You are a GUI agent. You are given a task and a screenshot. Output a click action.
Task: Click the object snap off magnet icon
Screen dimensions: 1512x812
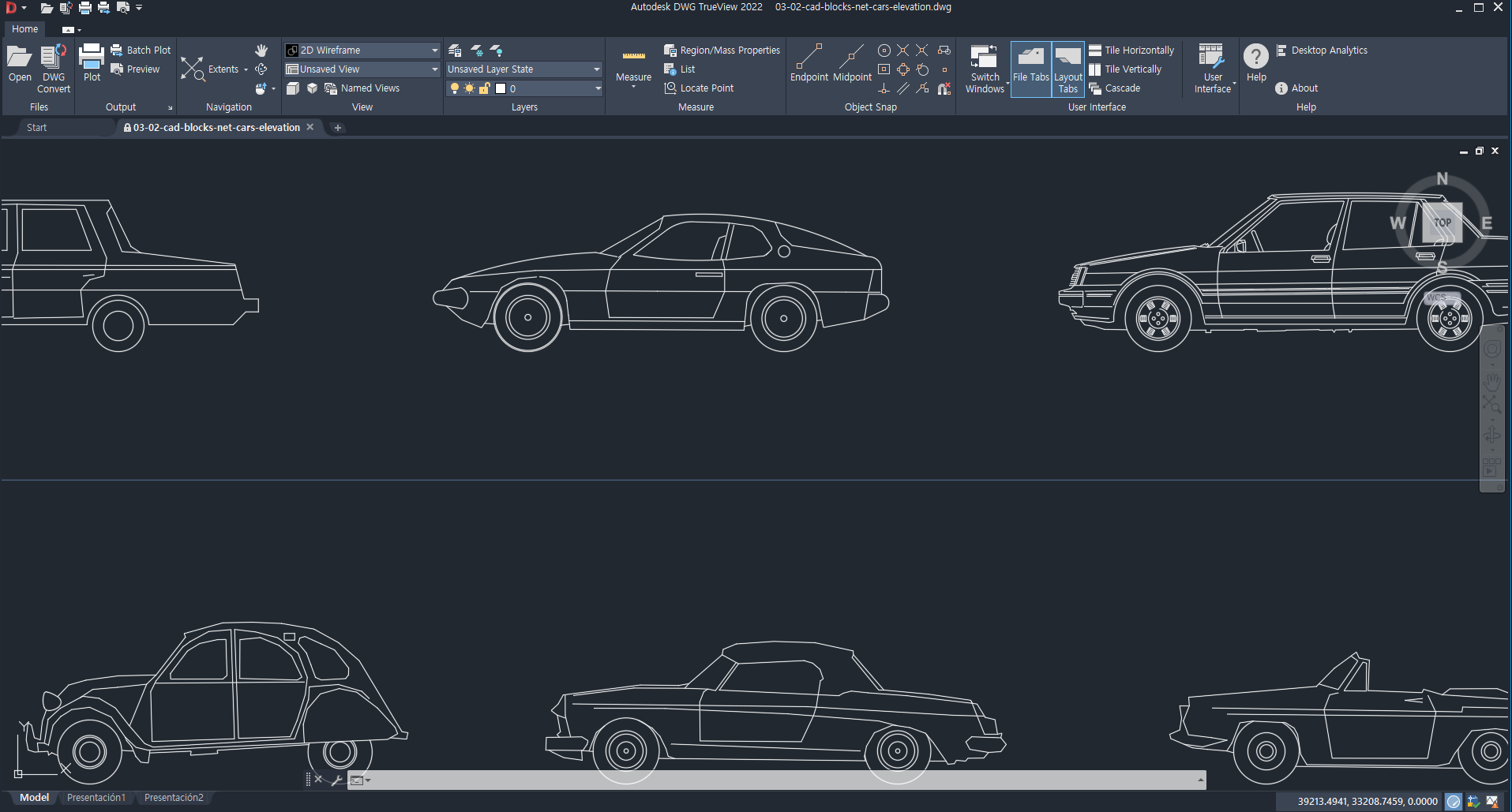pos(944,88)
